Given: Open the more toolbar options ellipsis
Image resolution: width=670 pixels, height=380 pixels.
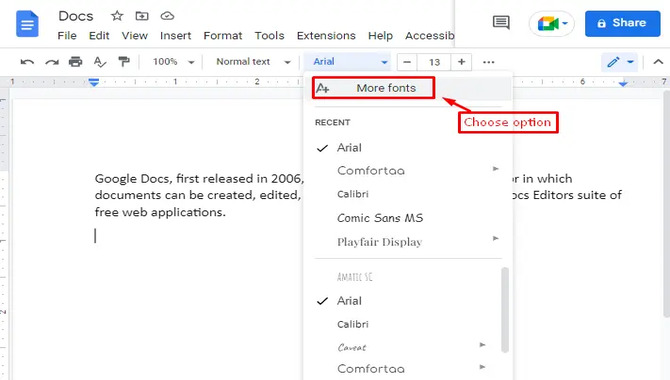Looking at the screenshot, I should click(488, 62).
